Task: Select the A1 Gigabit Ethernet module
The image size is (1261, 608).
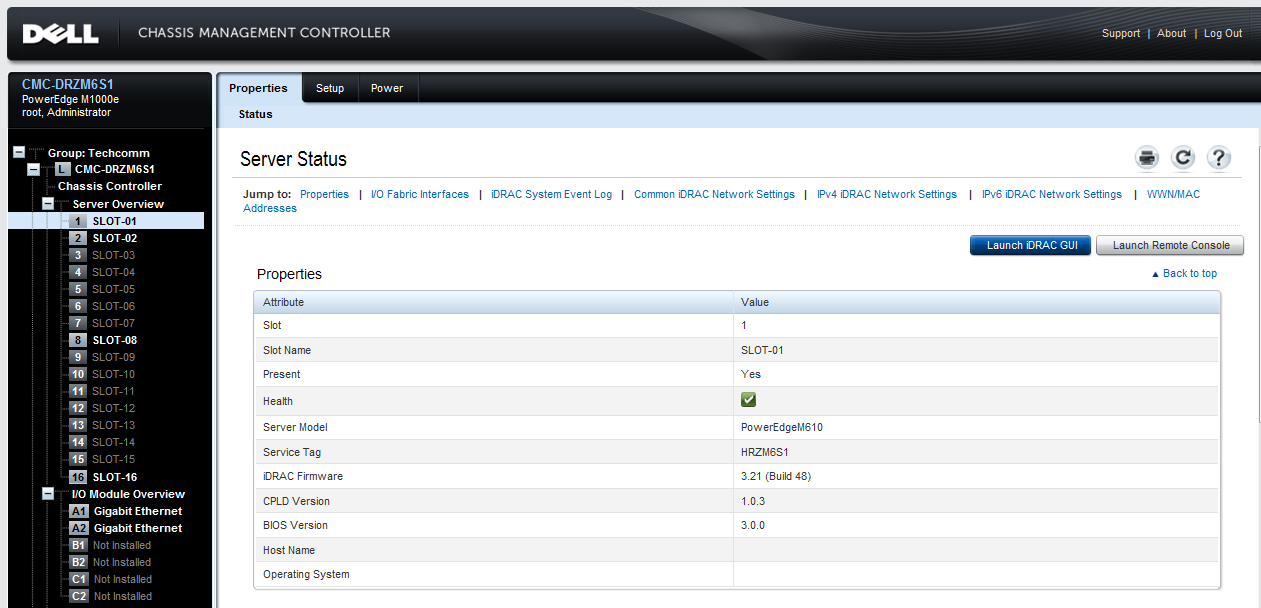Action: pos(138,511)
